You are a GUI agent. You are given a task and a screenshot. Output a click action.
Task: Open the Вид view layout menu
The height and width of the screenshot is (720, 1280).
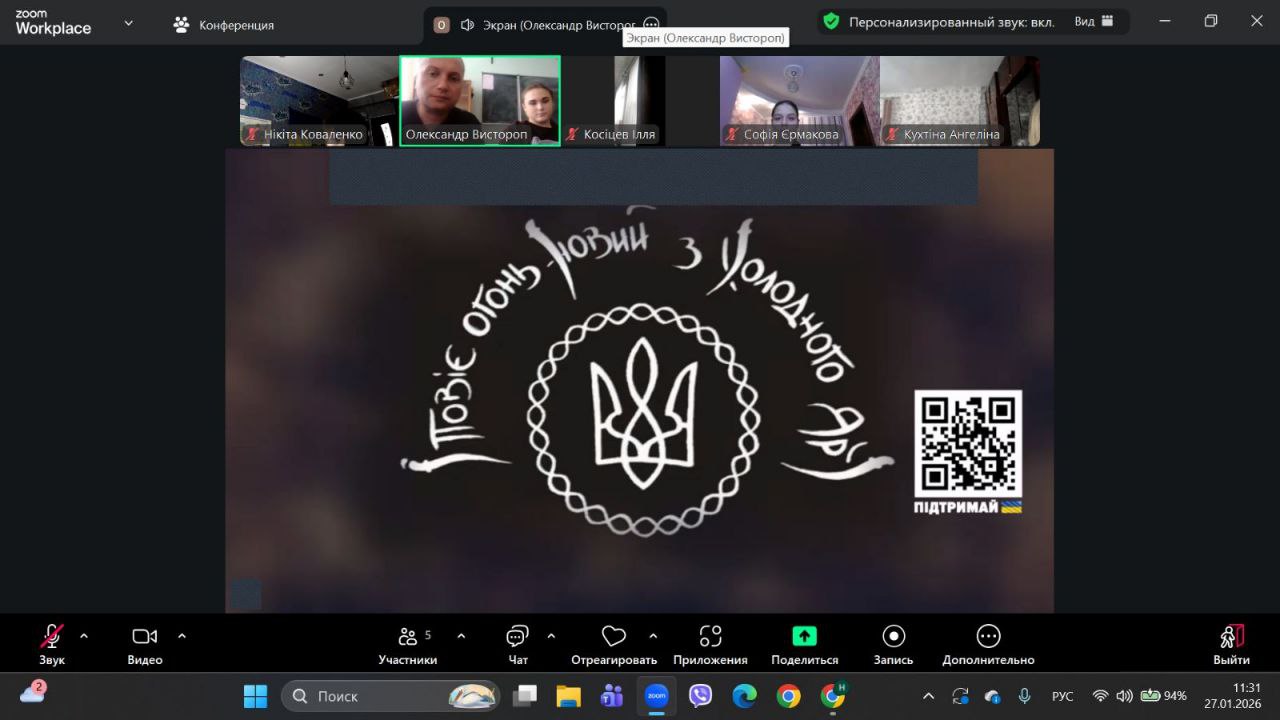1093,22
